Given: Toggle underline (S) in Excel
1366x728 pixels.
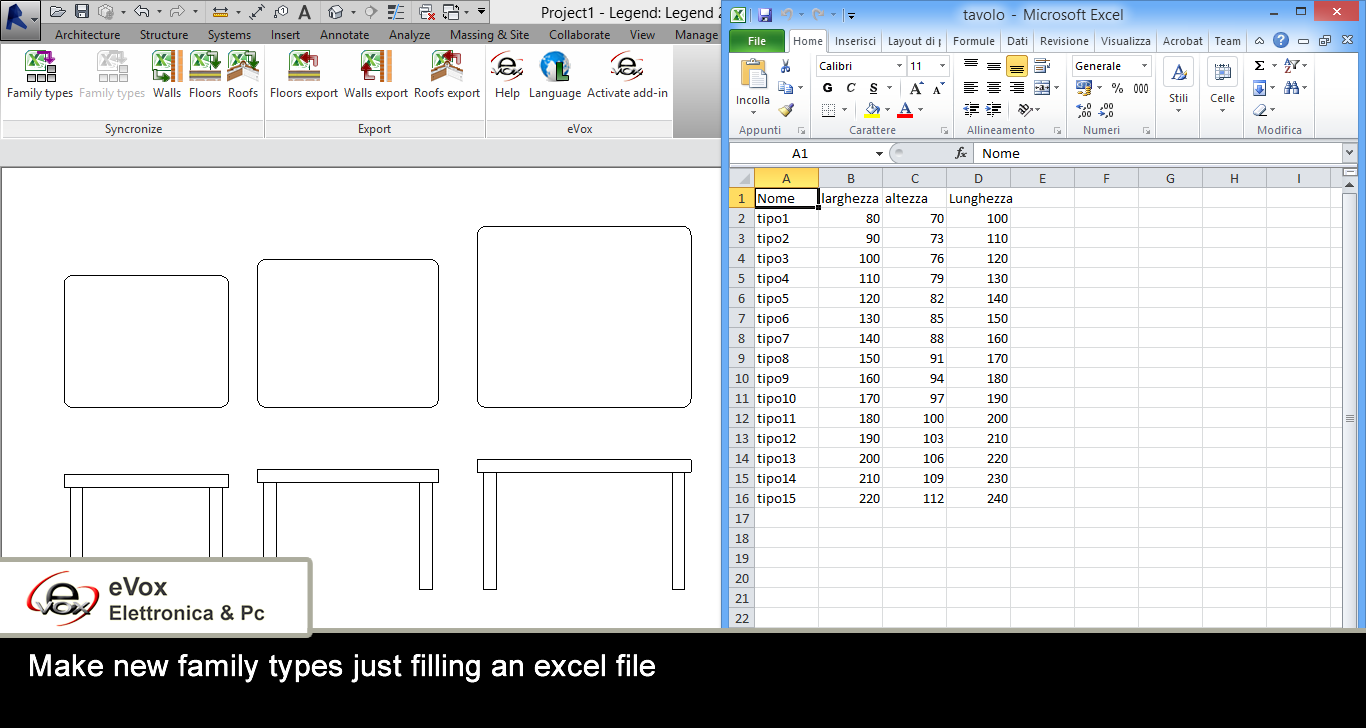Looking at the screenshot, I should pyautogui.click(x=873, y=88).
